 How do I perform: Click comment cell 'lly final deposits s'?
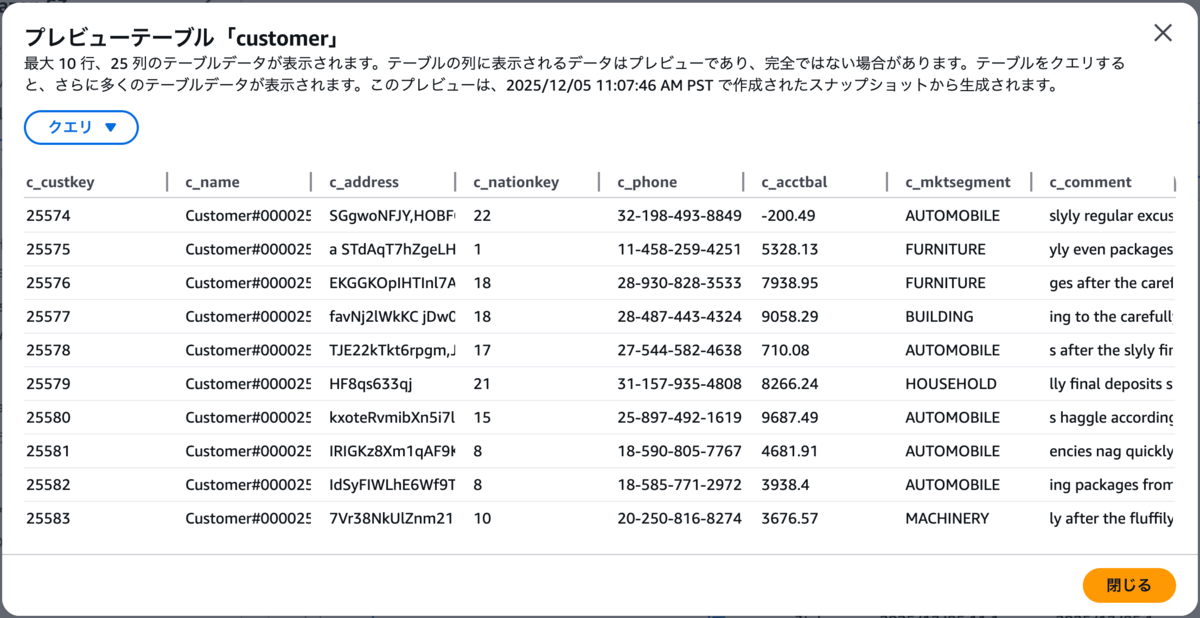coord(1112,384)
